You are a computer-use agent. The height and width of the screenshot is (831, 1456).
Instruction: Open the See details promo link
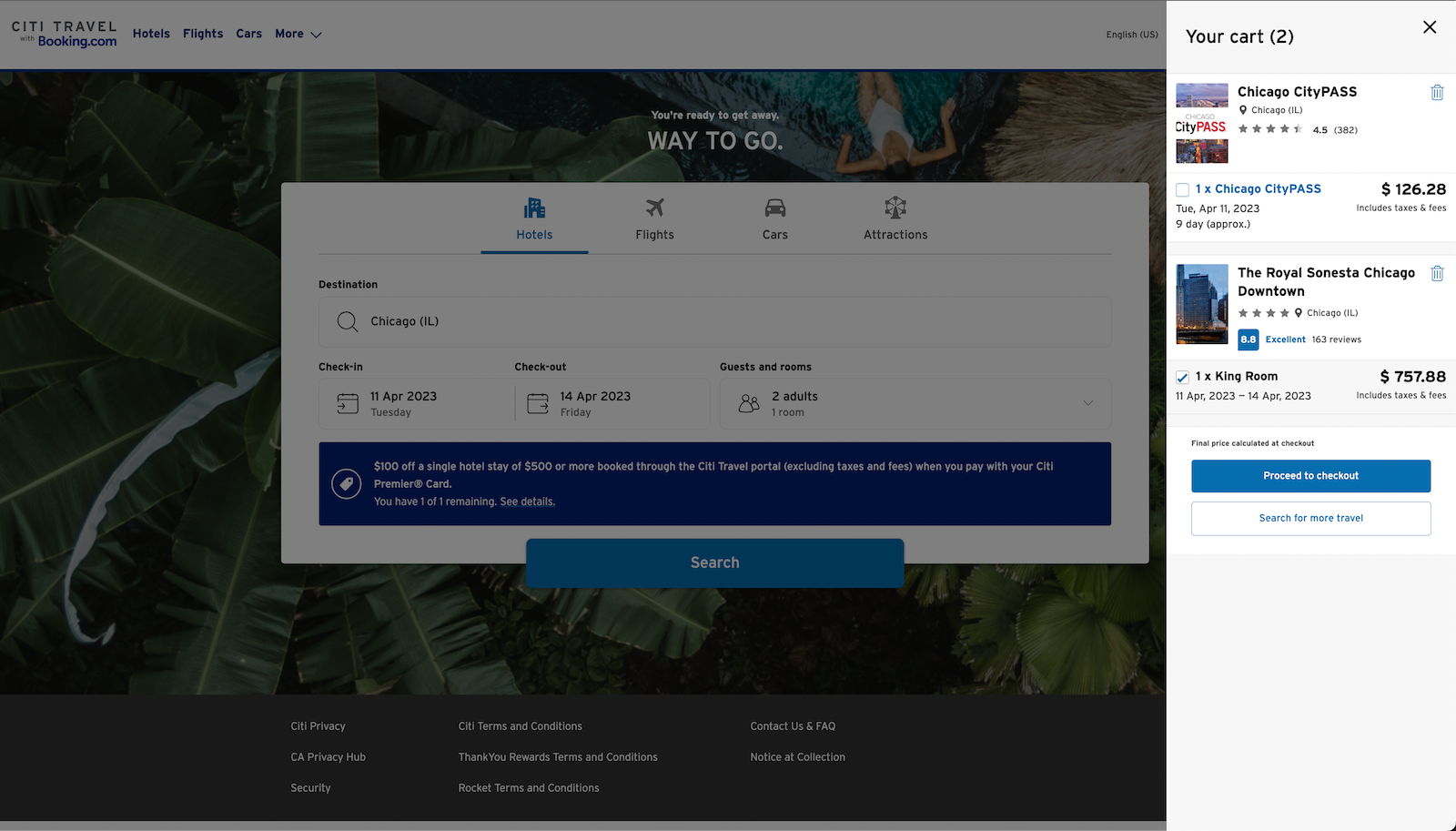(527, 502)
